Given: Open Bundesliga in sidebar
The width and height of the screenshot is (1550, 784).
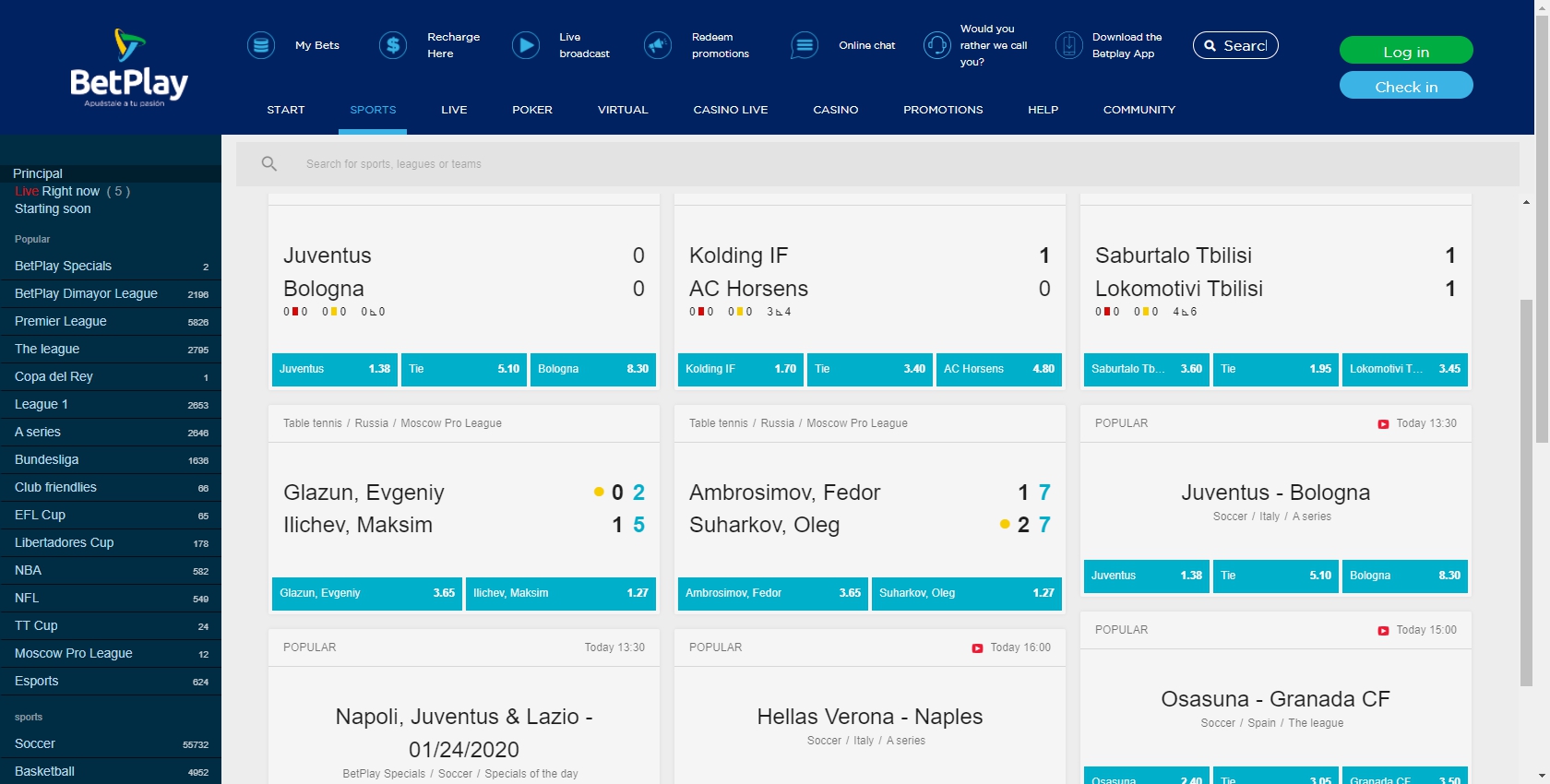Looking at the screenshot, I should [111, 459].
